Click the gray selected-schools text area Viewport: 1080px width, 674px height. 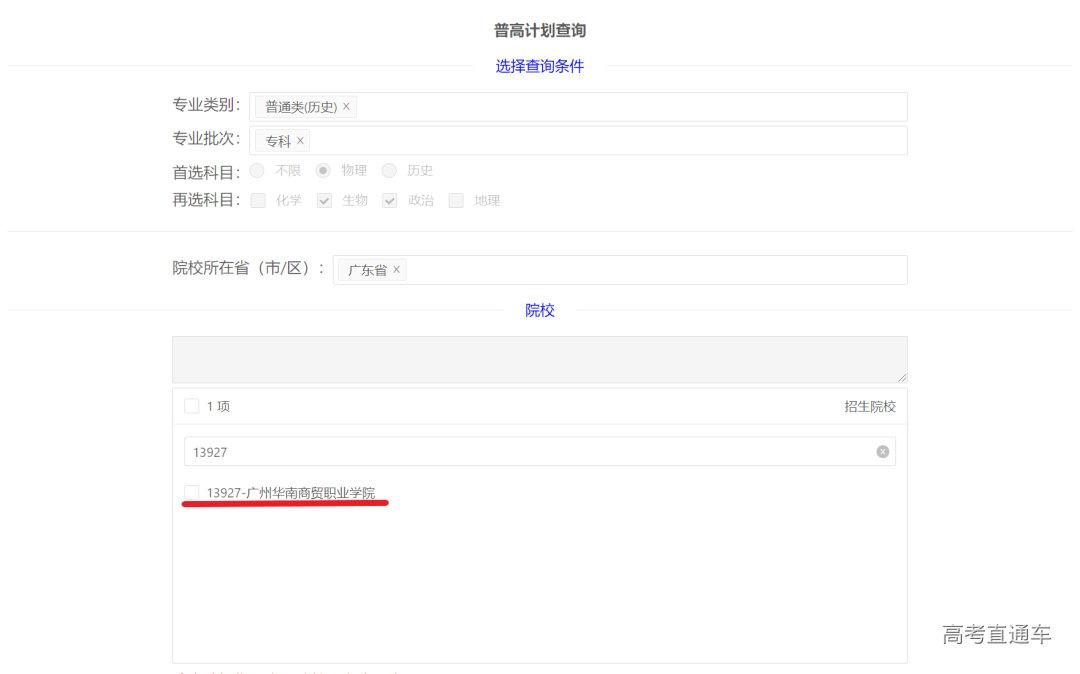coord(539,359)
